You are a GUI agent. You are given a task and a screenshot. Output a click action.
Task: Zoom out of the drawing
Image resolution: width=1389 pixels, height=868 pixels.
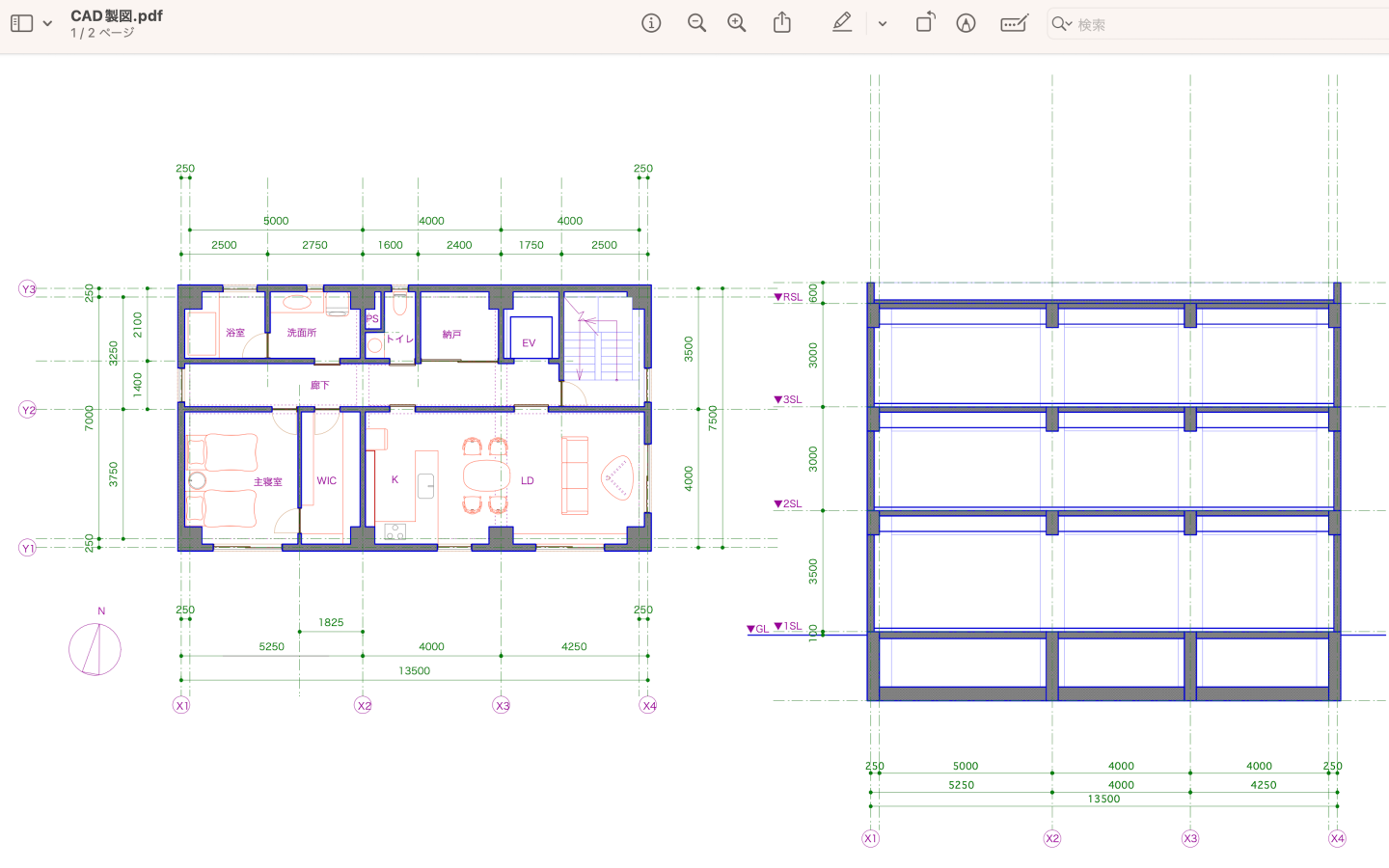pos(696,23)
